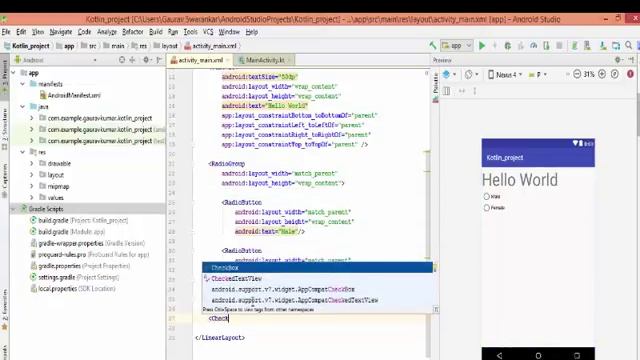Open the Android profiler gauge icon

point(533,46)
